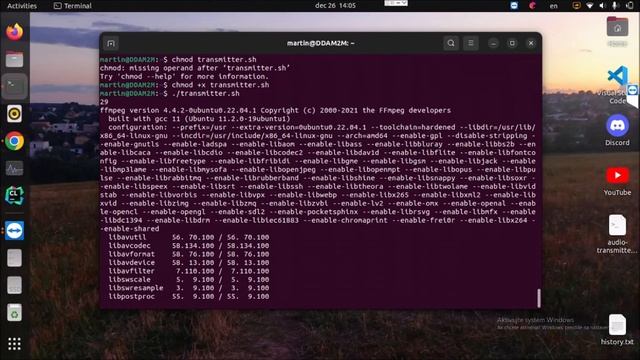
Task: Click the 'libavformat' version row
Action: pos(189,254)
